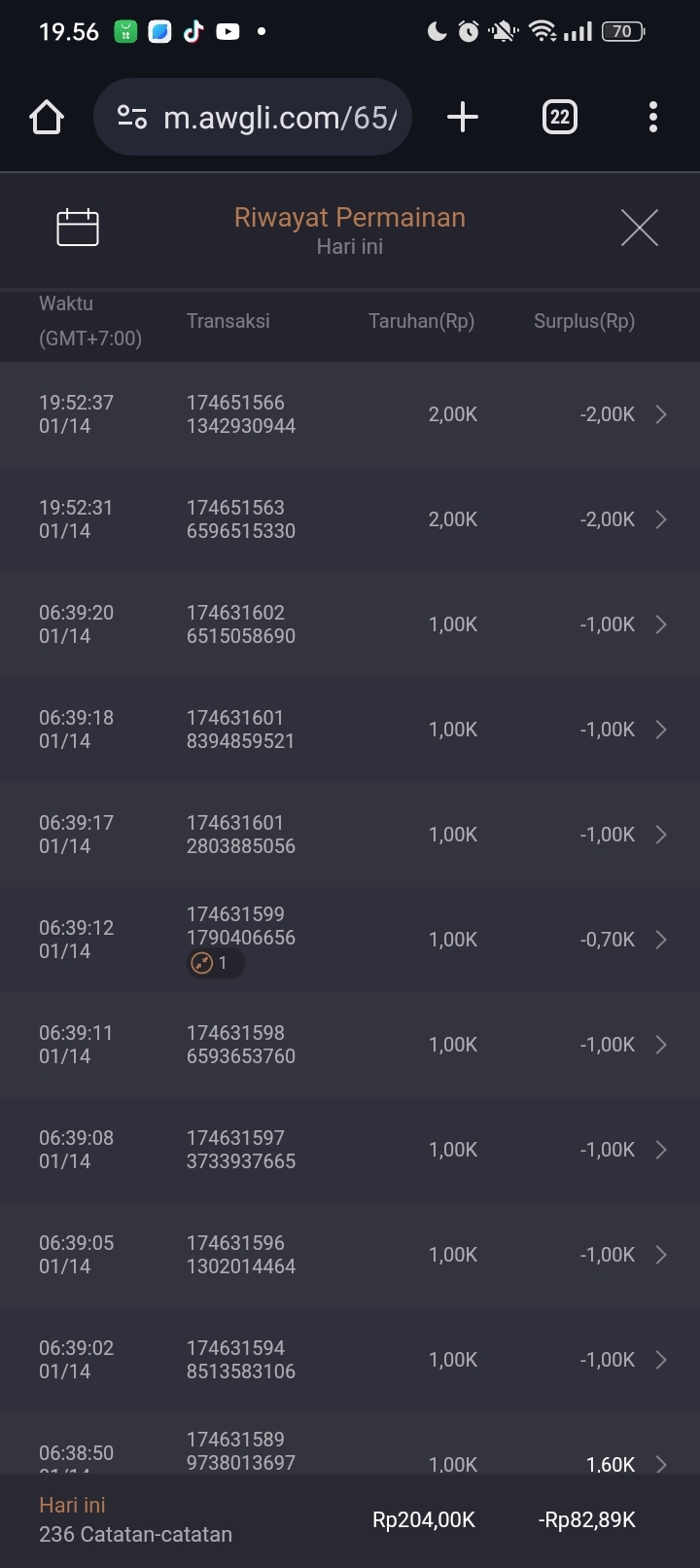Open the calendar date picker icon

click(x=78, y=228)
